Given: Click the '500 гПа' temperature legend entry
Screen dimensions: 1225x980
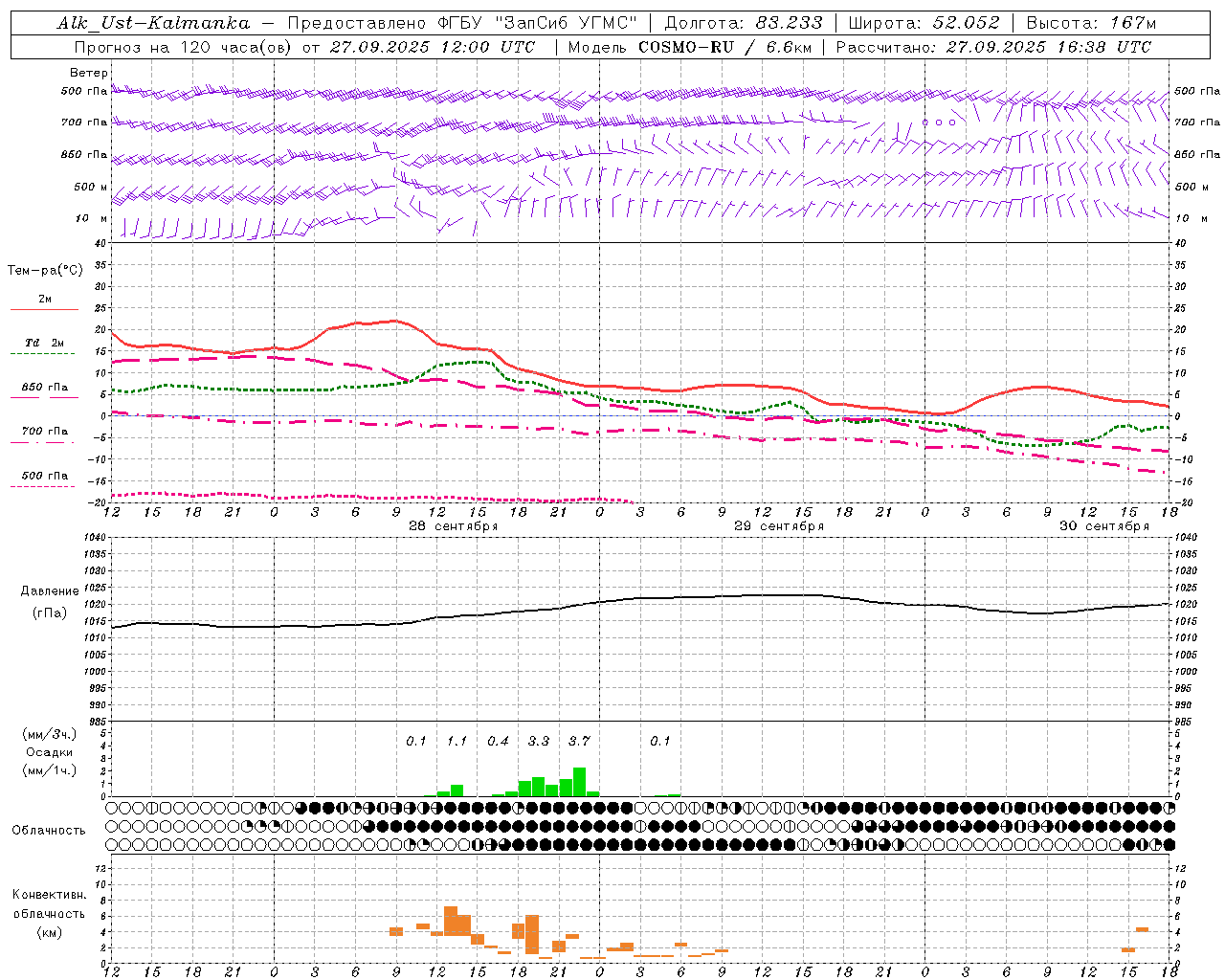Looking at the screenshot, I should [45, 476].
